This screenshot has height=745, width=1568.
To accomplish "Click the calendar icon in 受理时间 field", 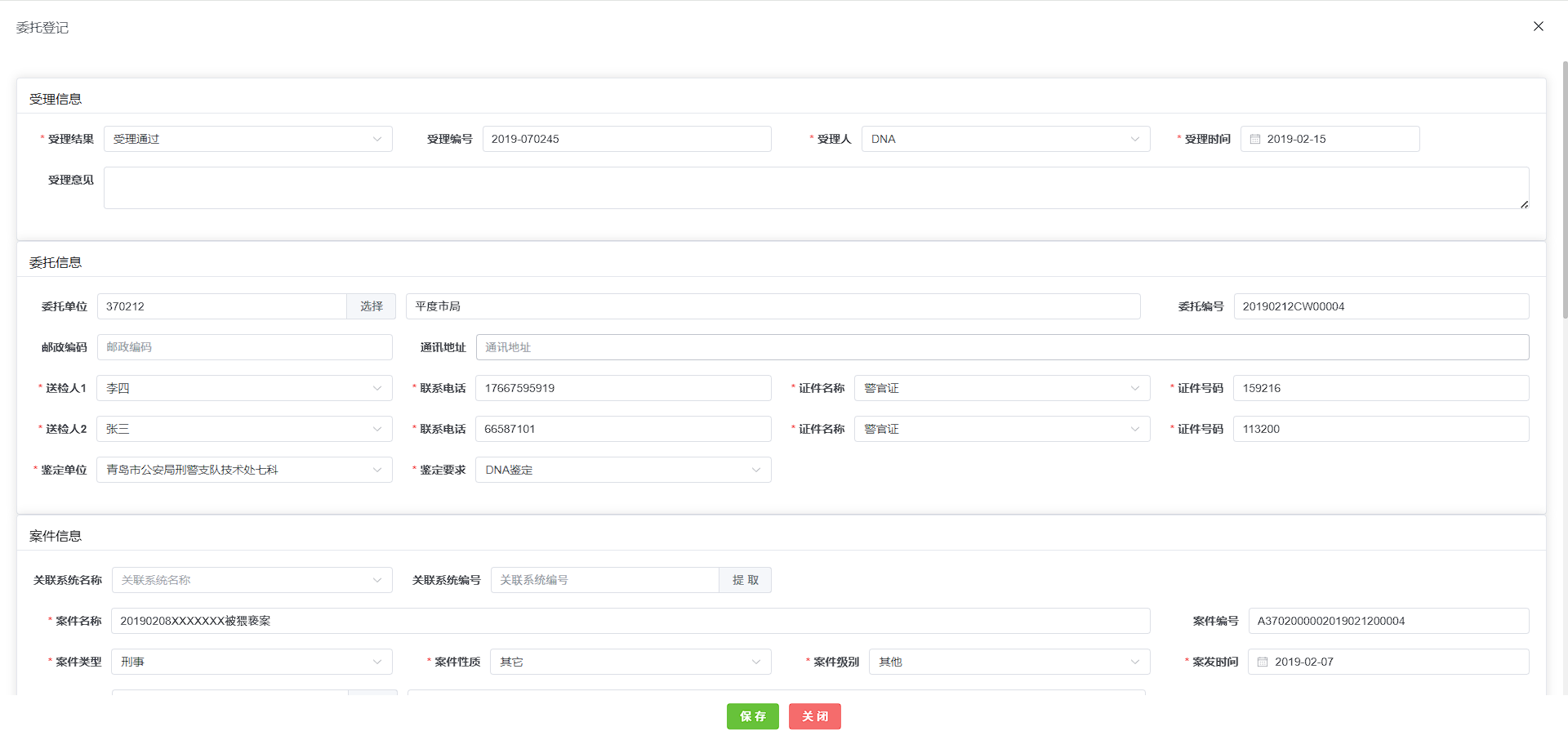I will (x=1255, y=139).
